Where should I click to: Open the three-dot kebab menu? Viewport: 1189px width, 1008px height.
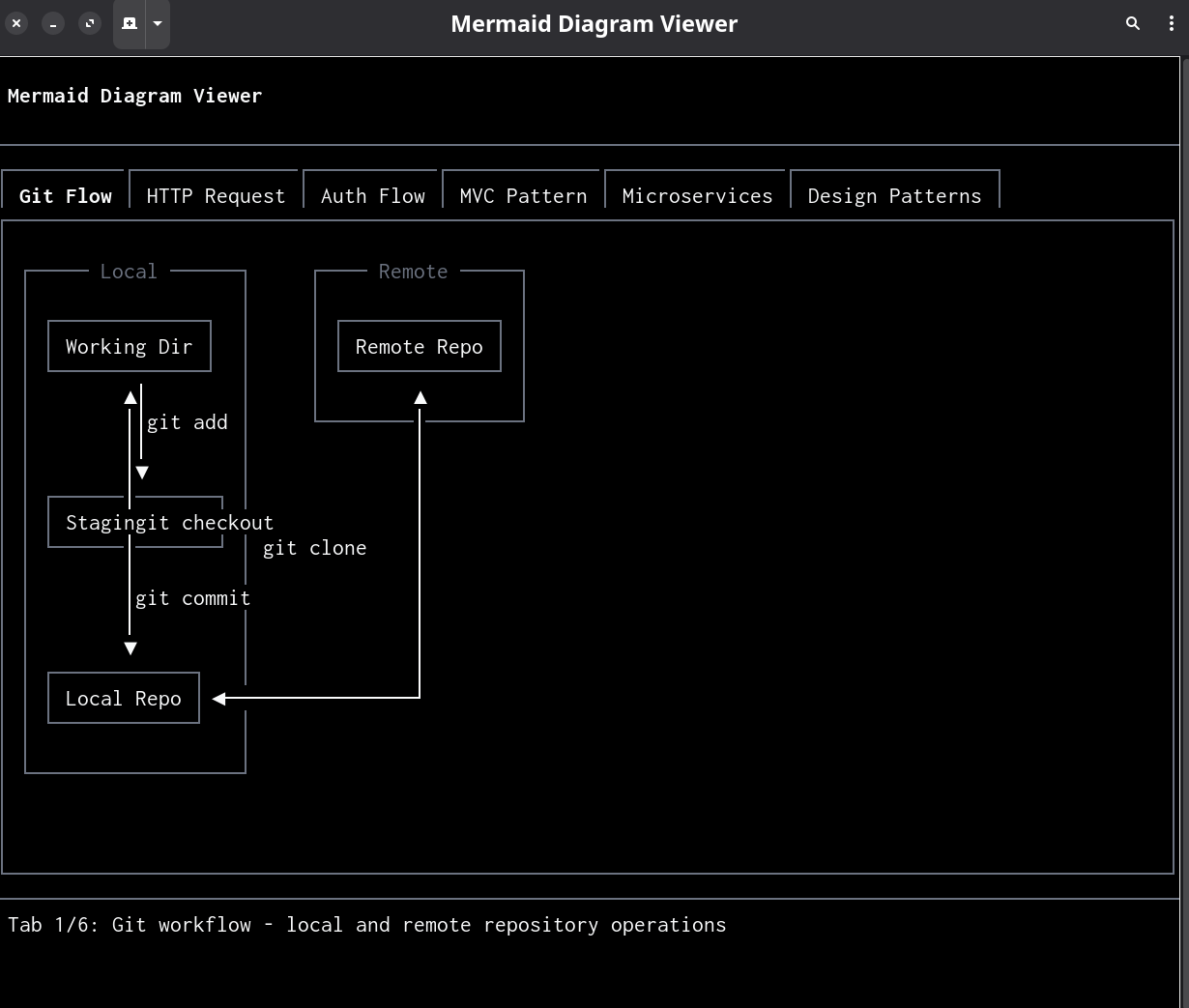[1171, 23]
